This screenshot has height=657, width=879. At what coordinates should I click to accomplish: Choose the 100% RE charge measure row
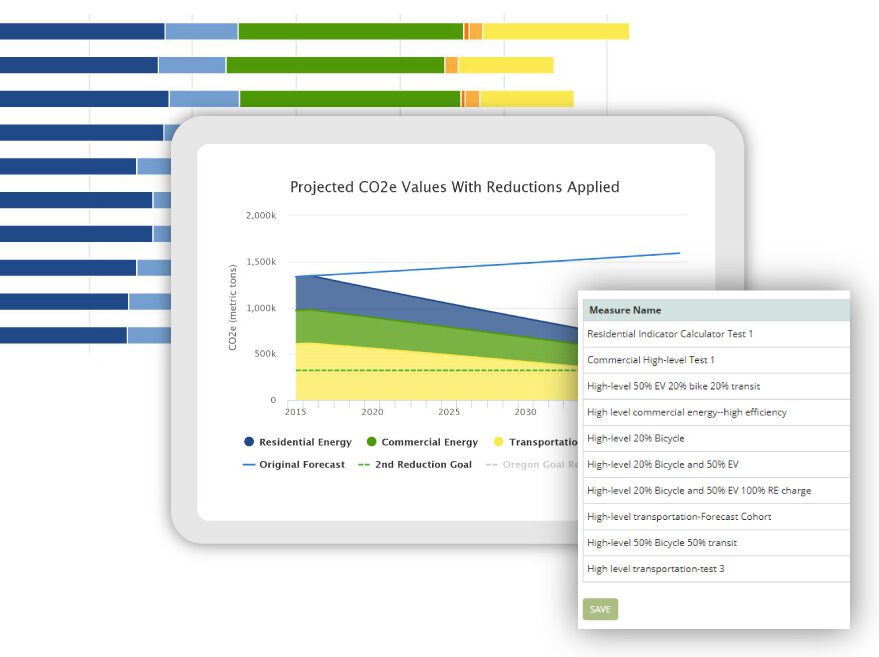[716, 491]
